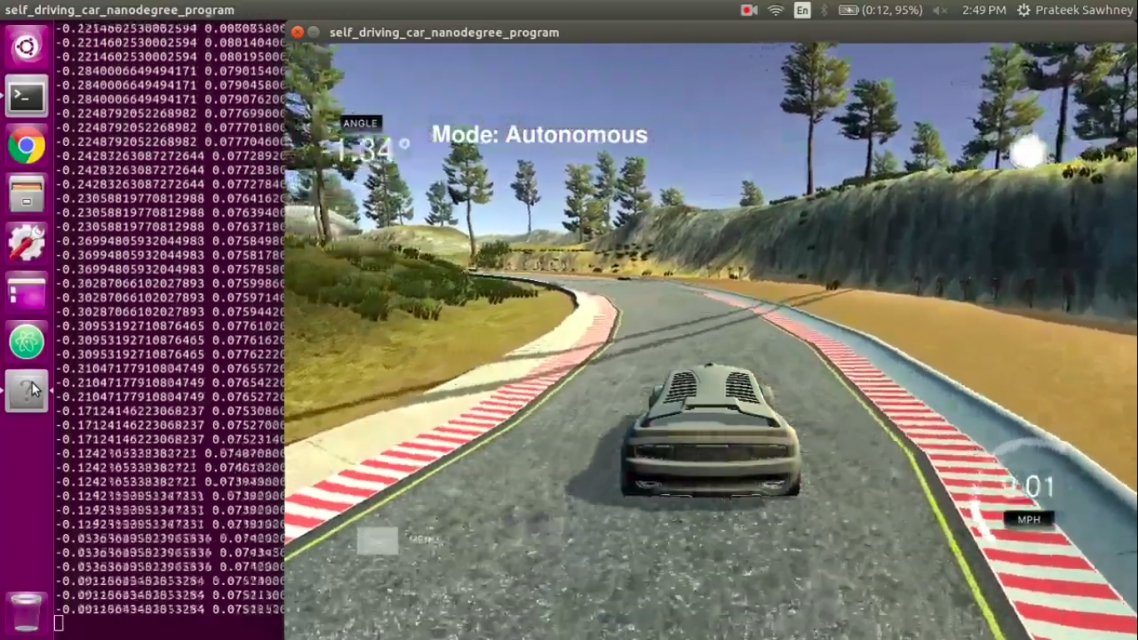Click the Mode: Autonomous overlay text

pyautogui.click(x=539, y=135)
